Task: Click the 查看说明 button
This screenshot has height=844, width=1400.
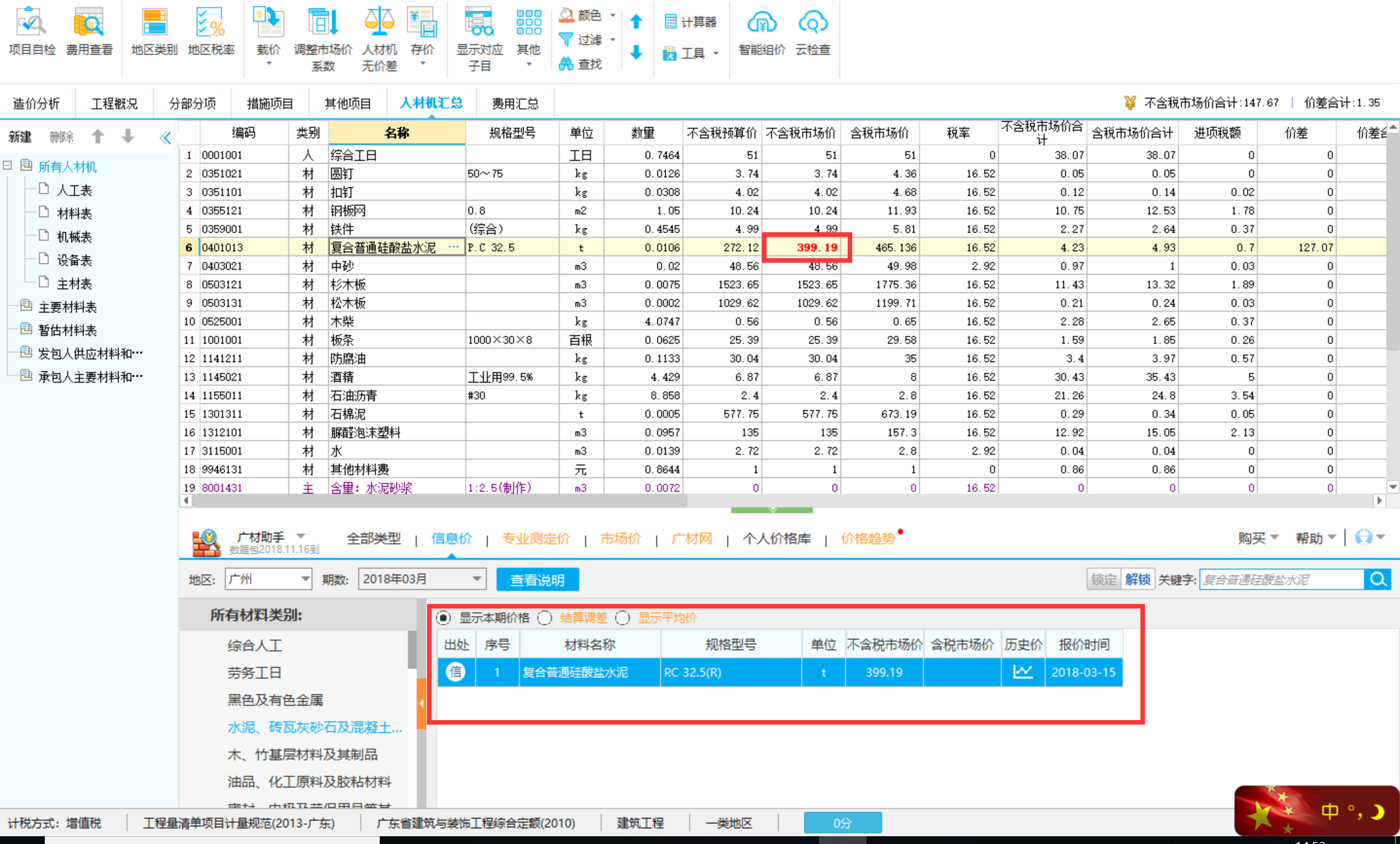Action: click(537, 579)
